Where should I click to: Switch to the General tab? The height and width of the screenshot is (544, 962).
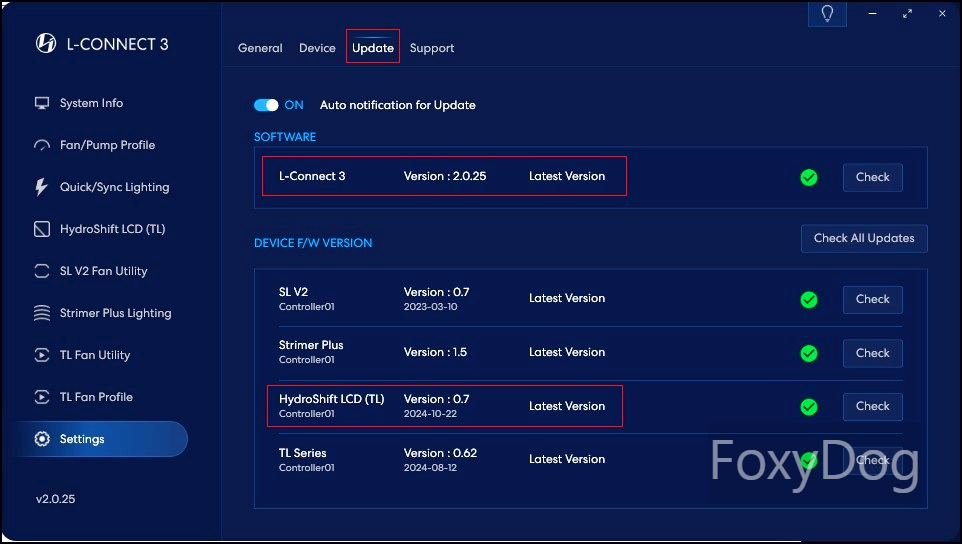point(260,48)
